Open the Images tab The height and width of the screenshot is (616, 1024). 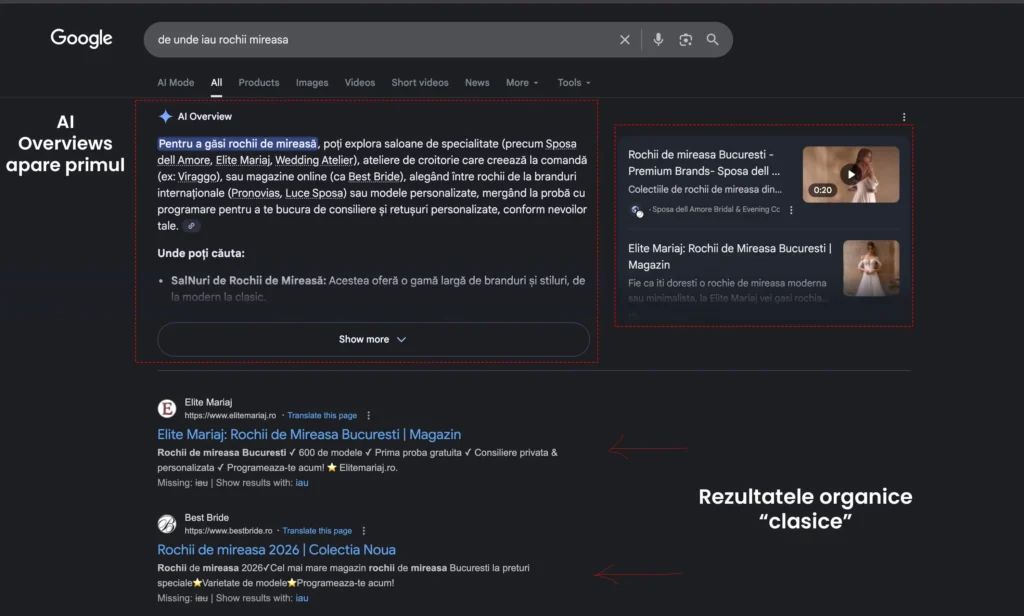(x=312, y=82)
